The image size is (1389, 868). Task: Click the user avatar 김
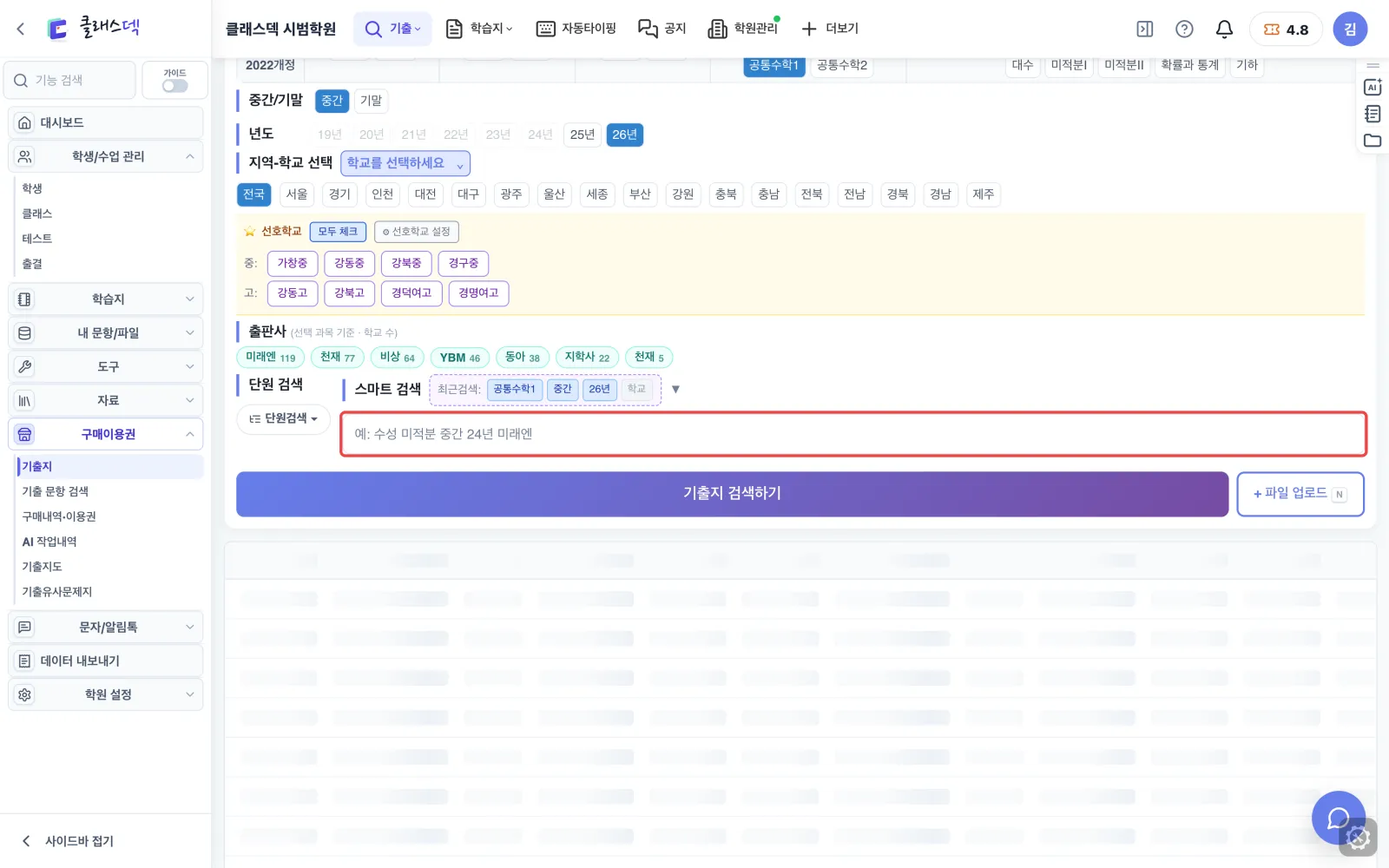(1350, 29)
